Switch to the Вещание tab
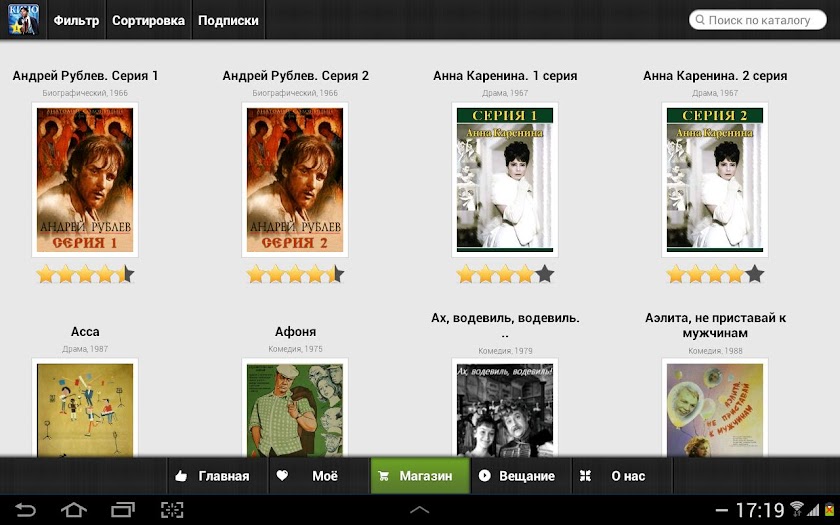Image resolution: width=840 pixels, height=525 pixels. click(x=521, y=476)
